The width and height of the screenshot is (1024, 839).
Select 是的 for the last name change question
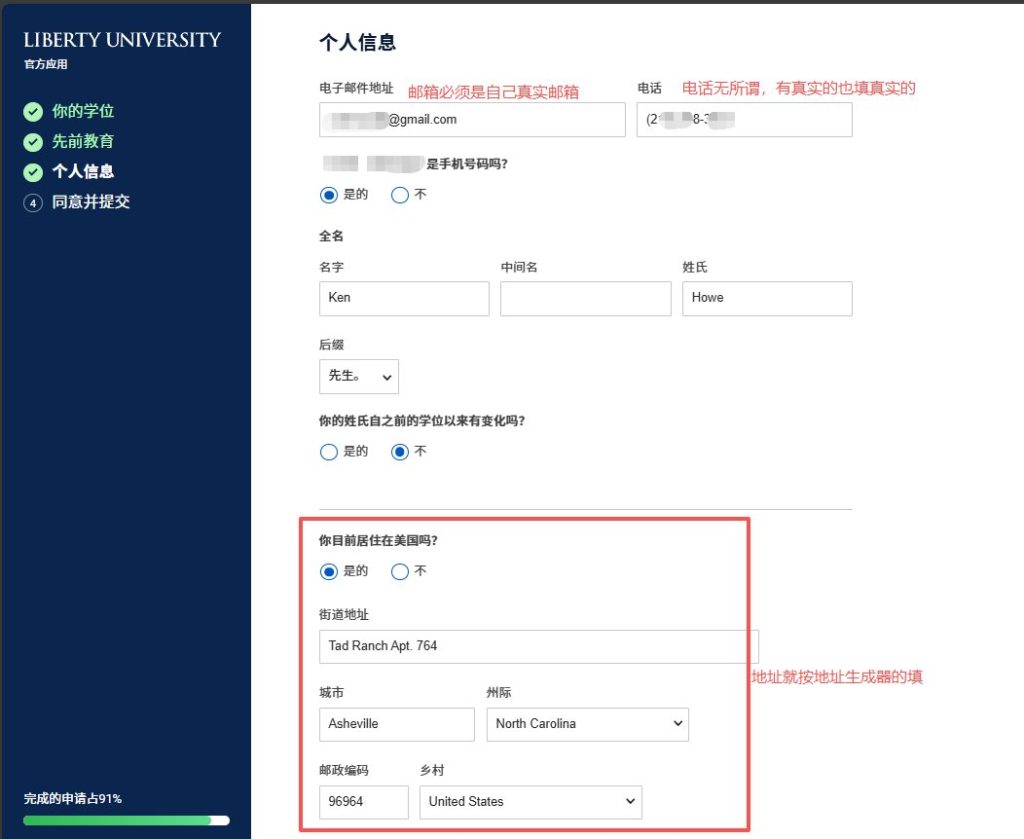point(328,451)
